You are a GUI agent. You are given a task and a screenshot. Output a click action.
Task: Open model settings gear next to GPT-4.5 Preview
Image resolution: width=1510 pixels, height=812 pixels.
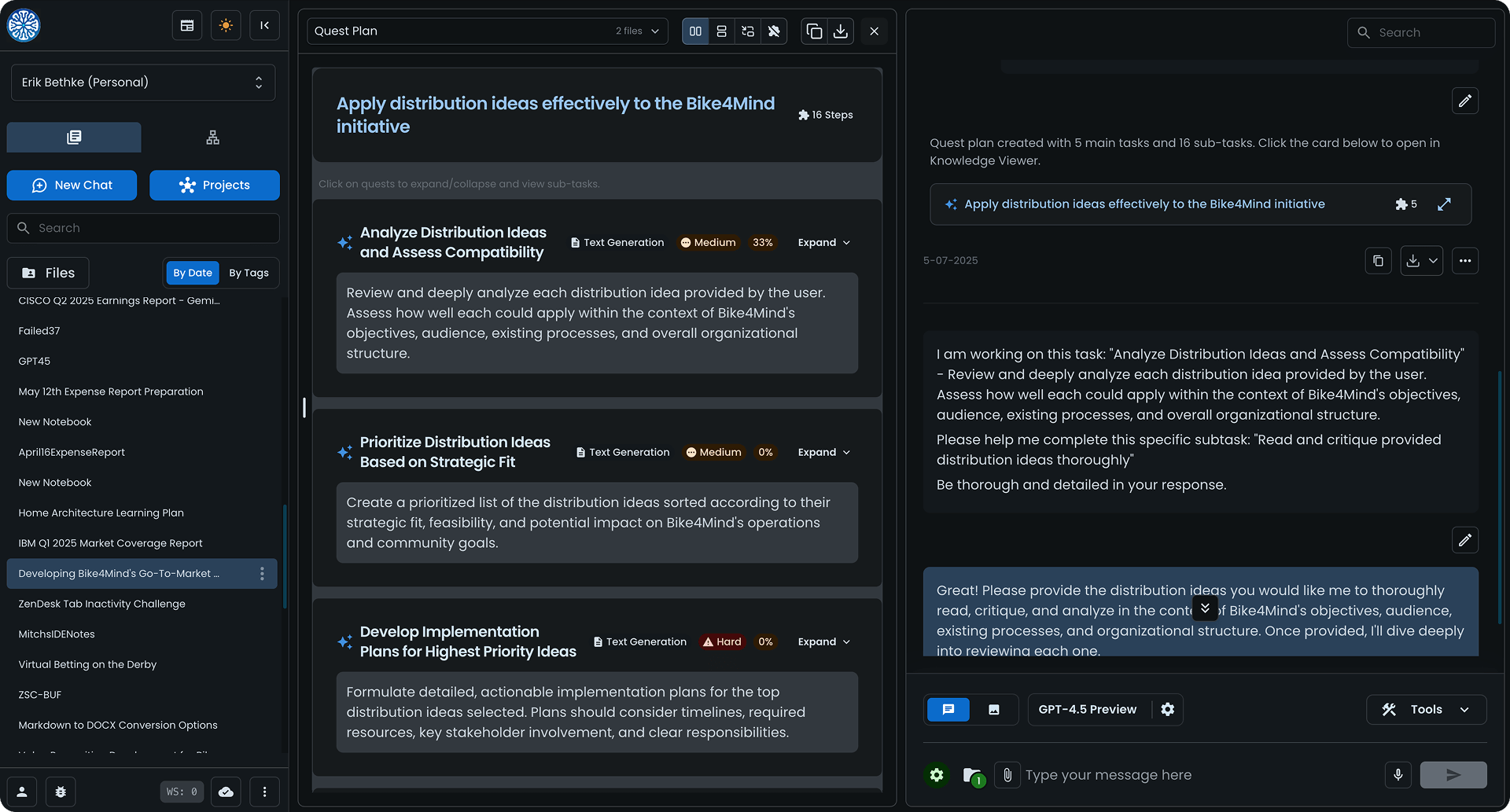pyautogui.click(x=1167, y=710)
